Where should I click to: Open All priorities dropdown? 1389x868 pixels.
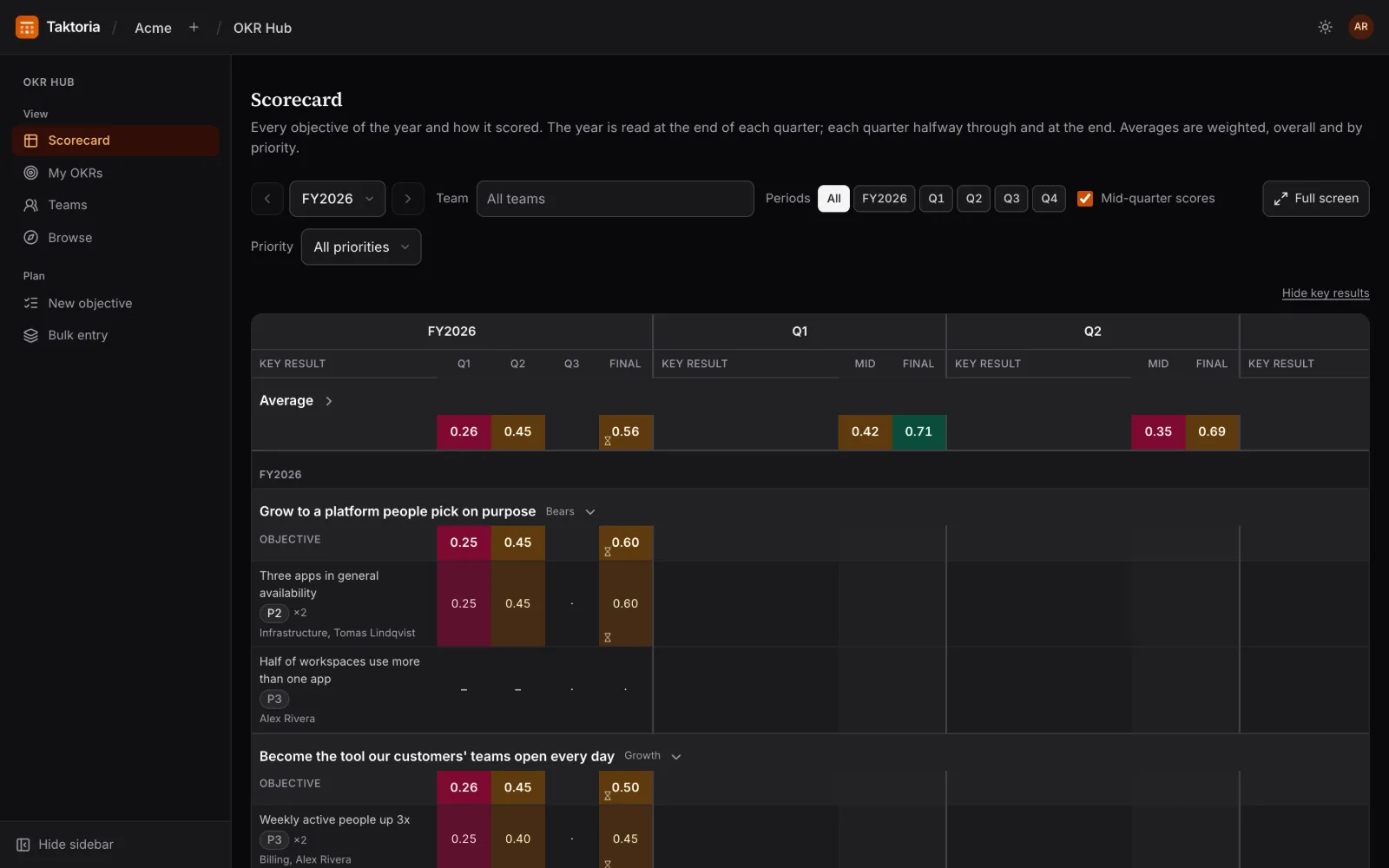pos(361,247)
